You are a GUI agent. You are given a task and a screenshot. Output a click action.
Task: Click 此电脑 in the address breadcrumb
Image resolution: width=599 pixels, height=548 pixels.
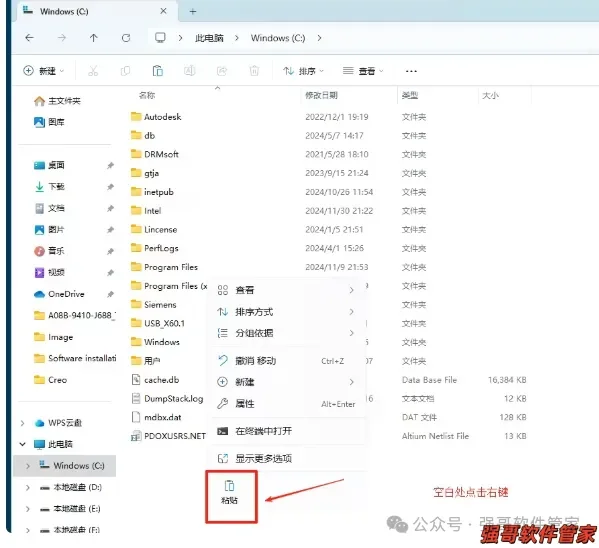pyautogui.click(x=209, y=38)
